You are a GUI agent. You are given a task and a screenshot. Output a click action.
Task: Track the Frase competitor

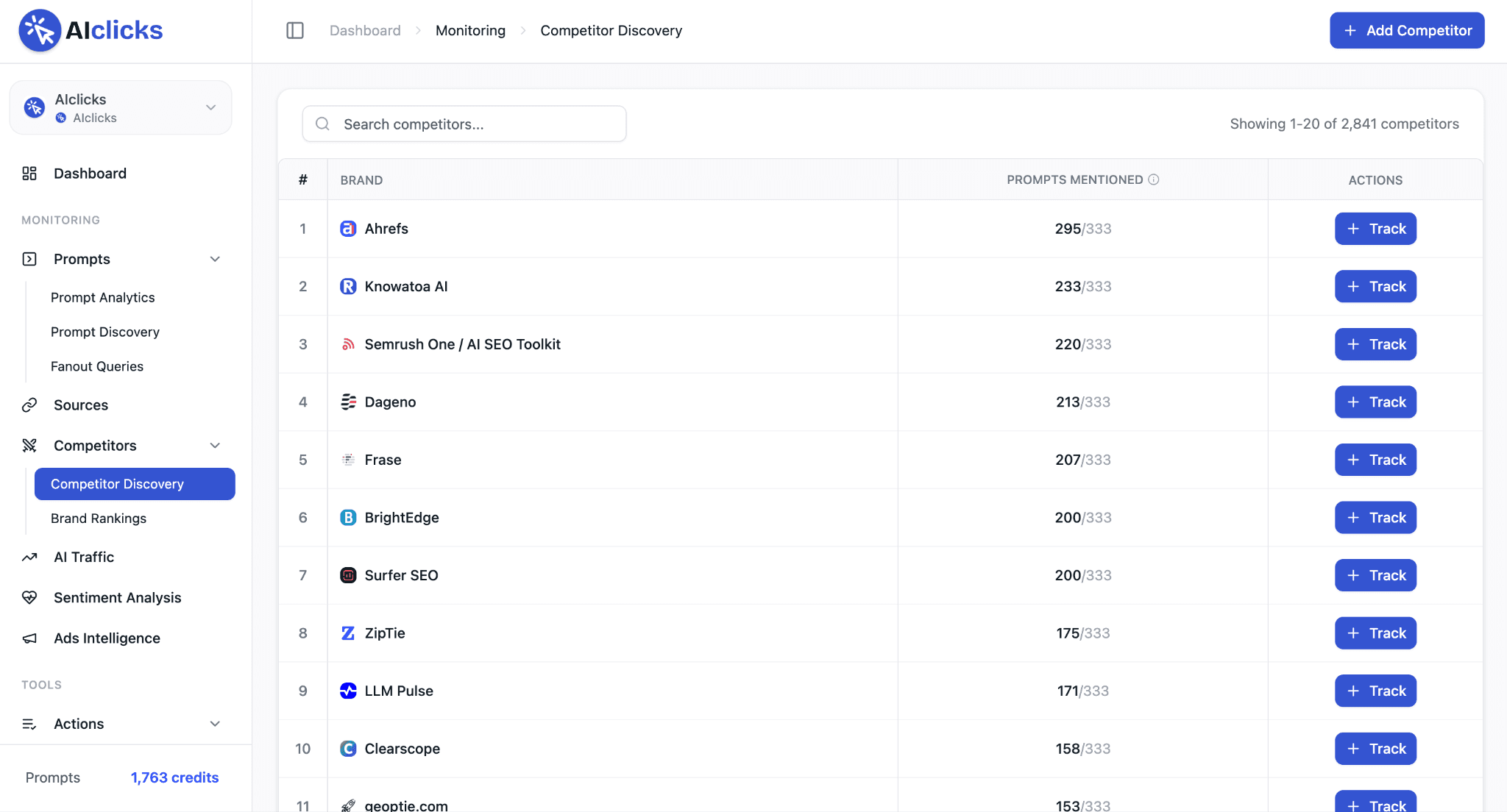pyautogui.click(x=1375, y=460)
